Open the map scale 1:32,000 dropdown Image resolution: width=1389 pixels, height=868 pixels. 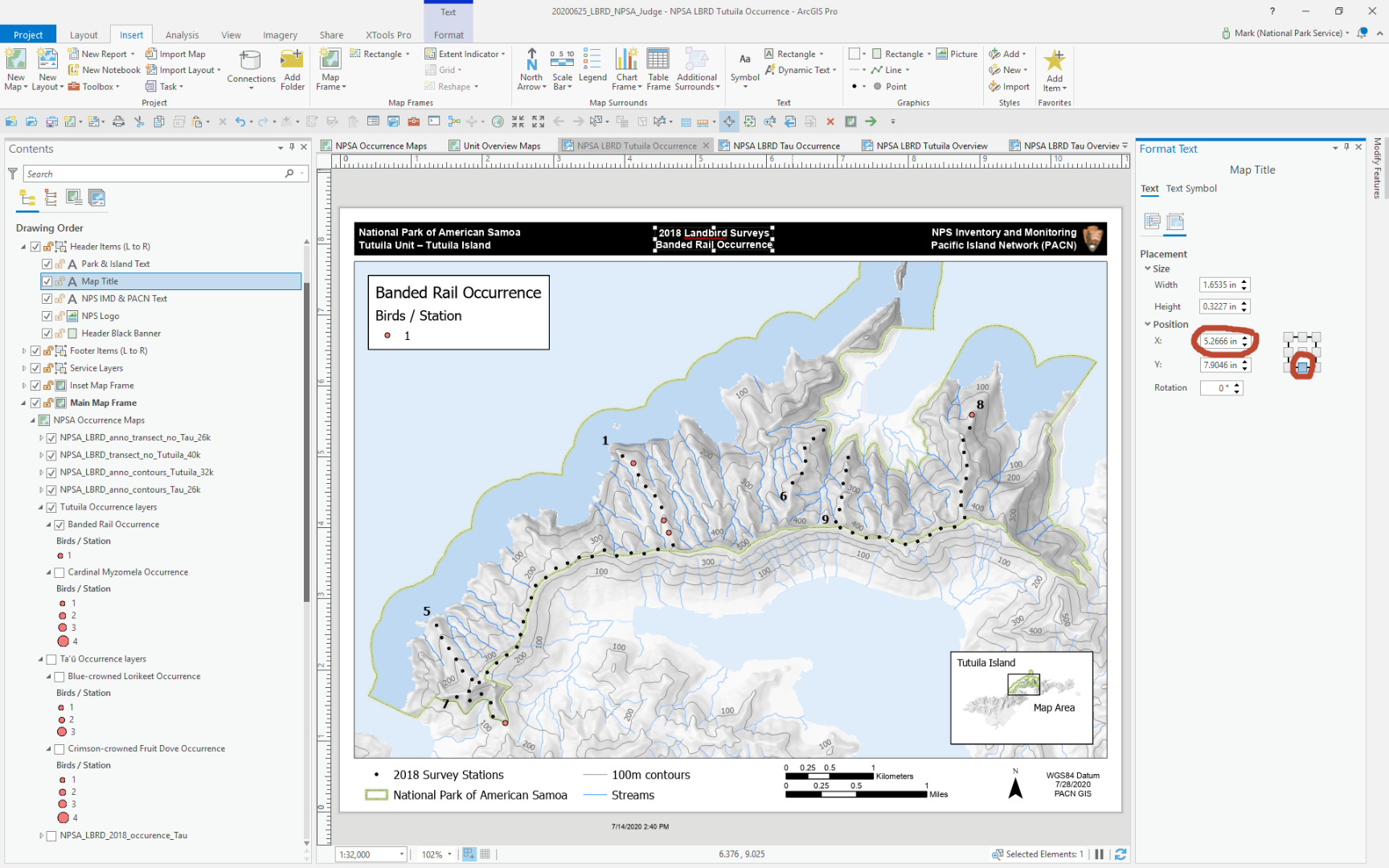(402, 854)
